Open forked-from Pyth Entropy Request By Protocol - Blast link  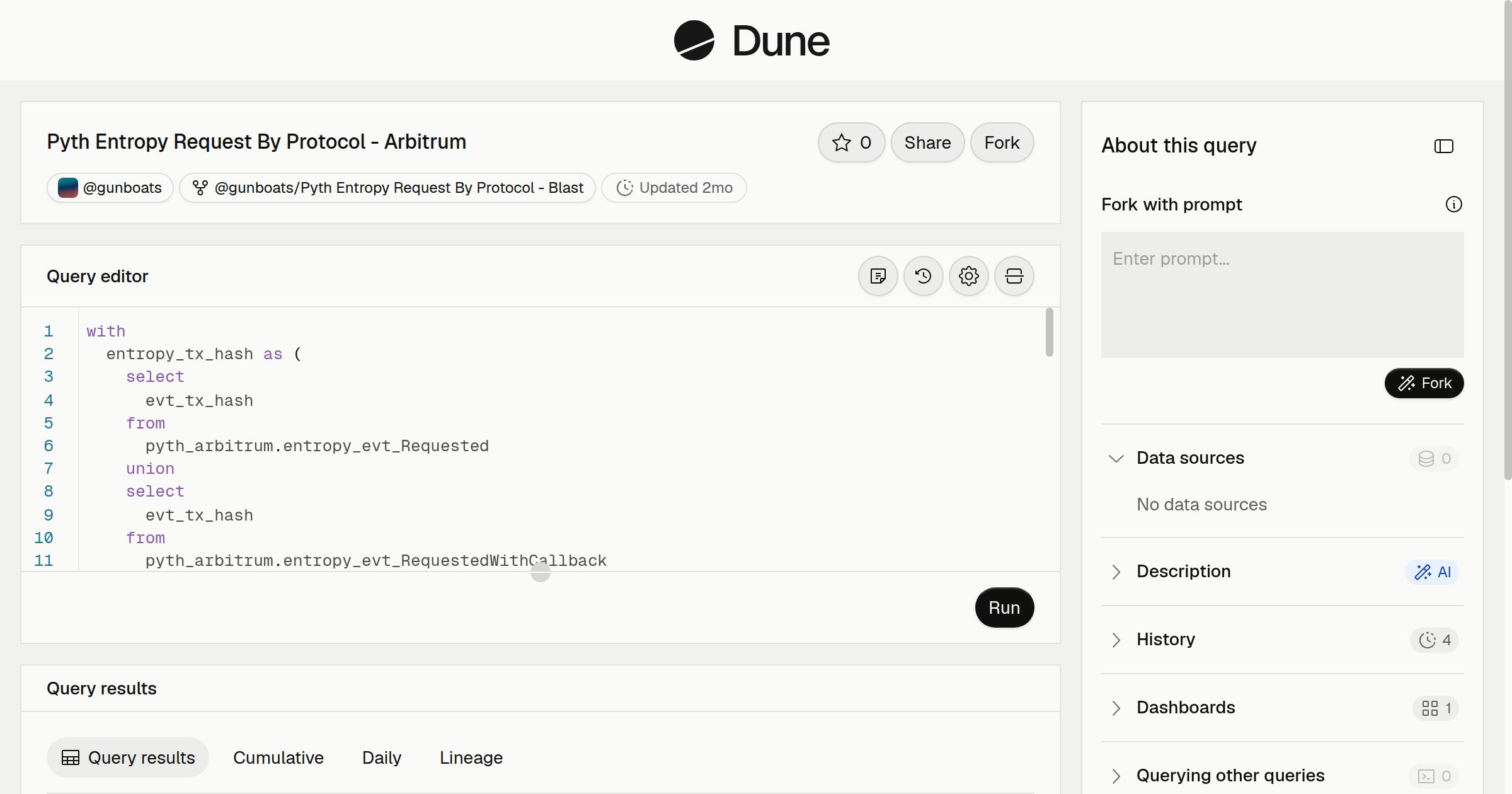[387, 188]
